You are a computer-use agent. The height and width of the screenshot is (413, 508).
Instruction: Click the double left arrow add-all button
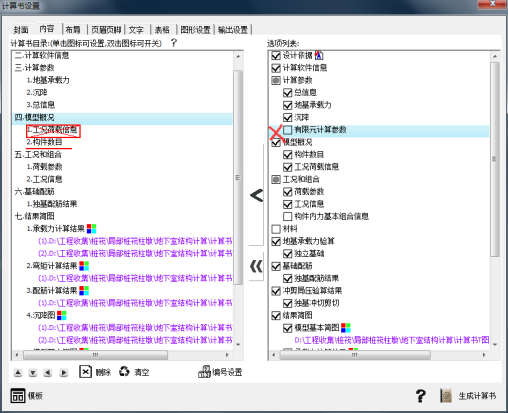pos(257,266)
